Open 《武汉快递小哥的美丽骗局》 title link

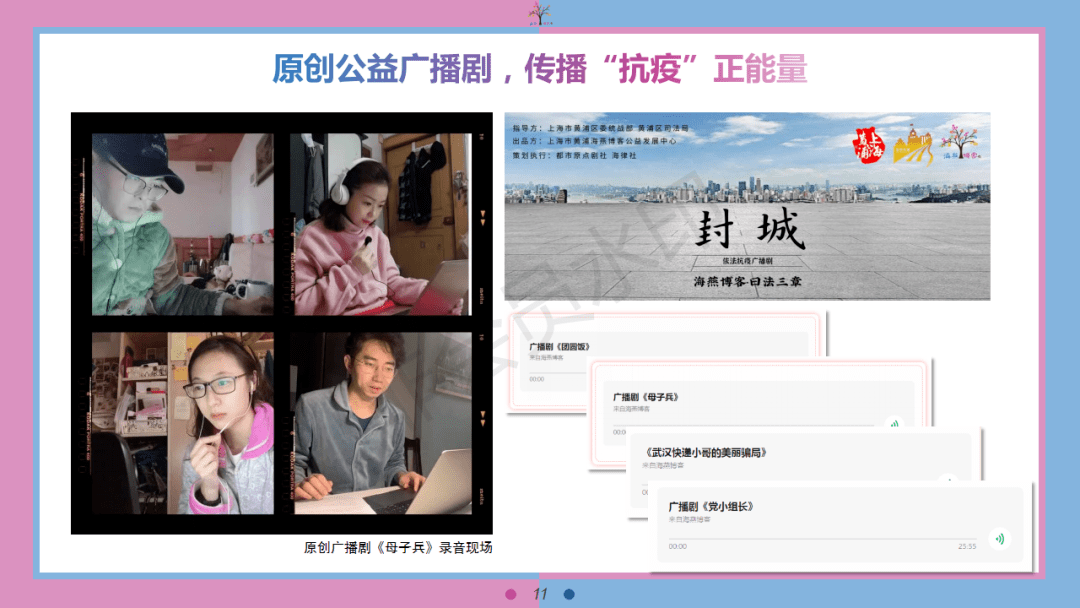pyautogui.click(x=707, y=451)
